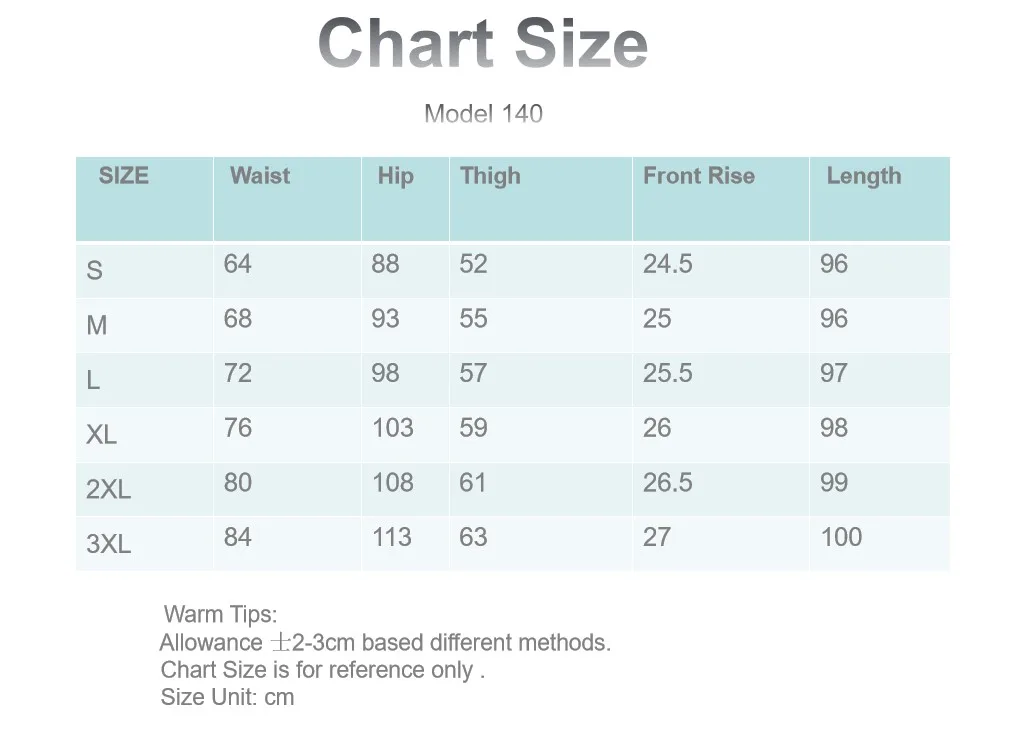Viewport: 1010px width, 730px height.
Task: Click the Hip column header
Action: (395, 176)
